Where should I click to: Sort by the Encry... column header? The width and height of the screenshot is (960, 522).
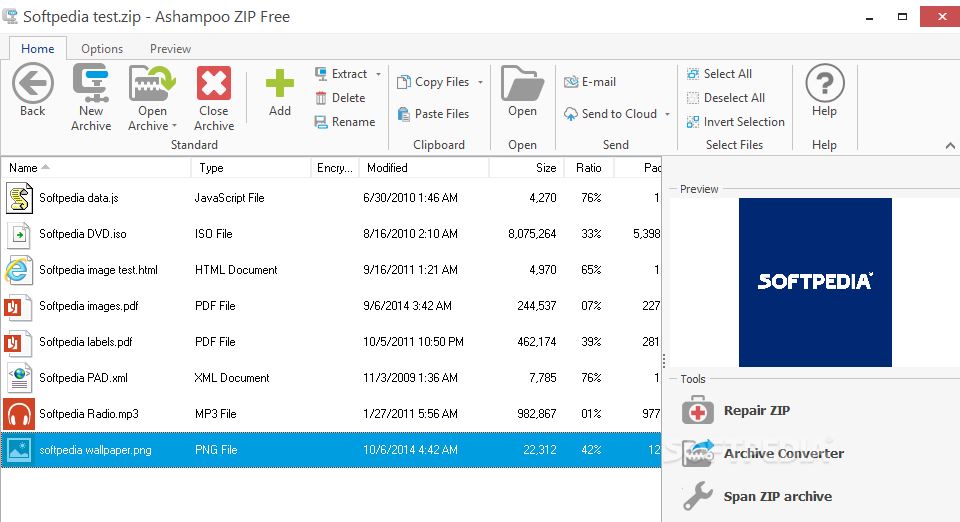pyautogui.click(x=335, y=168)
